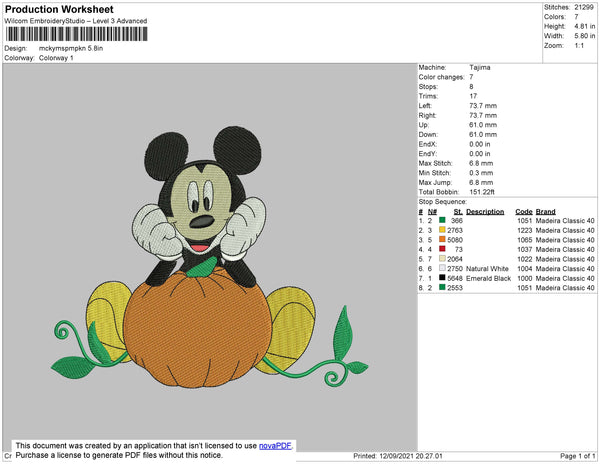Click the 'Code' column header
This screenshot has height=464, width=600.
click(x=524, y=212)
